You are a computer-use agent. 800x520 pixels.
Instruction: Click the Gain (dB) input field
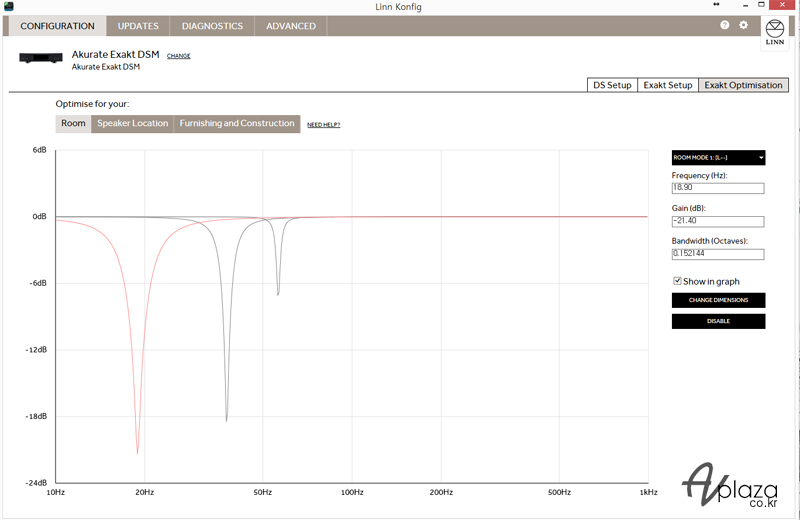(718, 221)
